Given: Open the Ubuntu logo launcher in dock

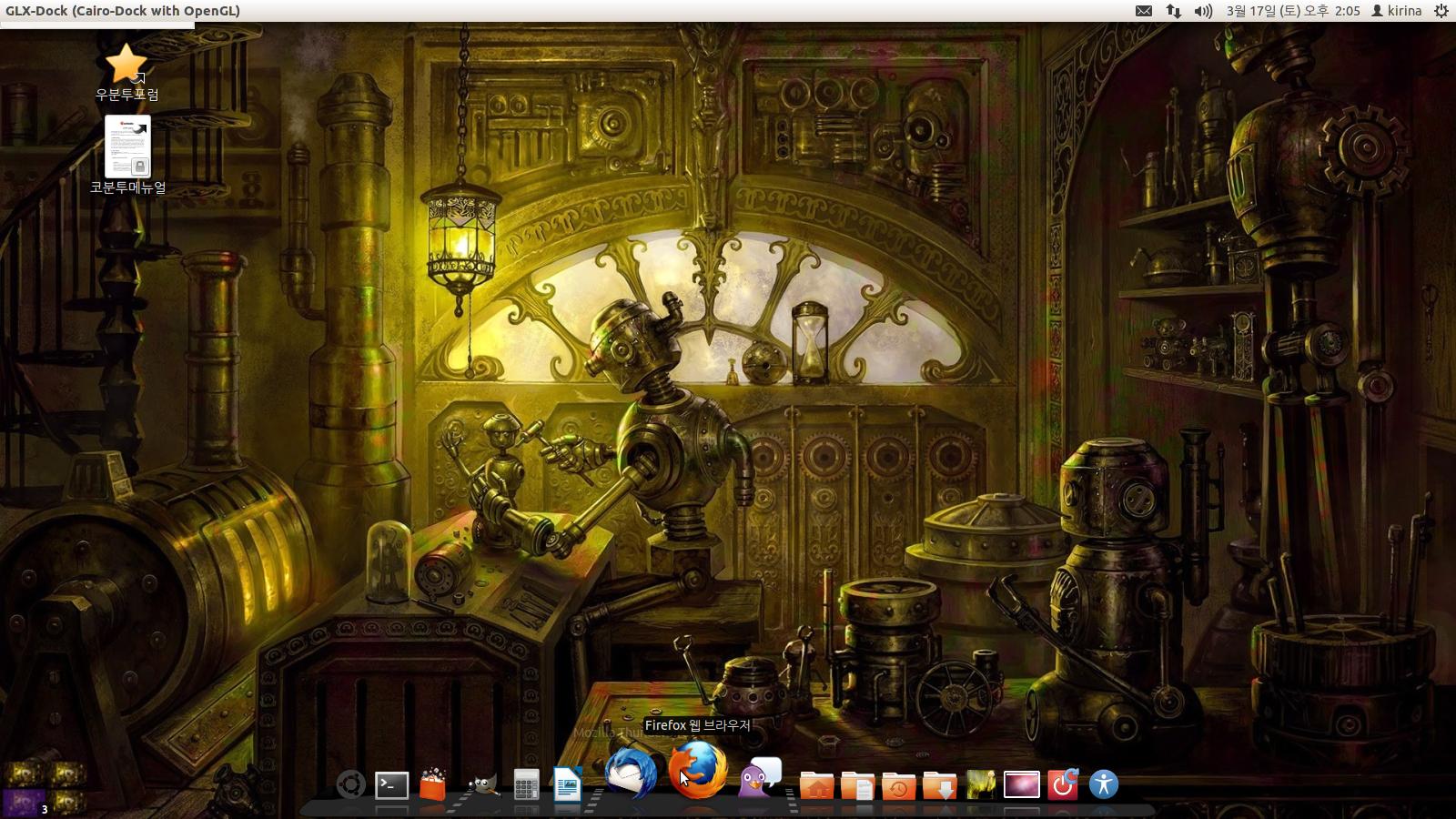Looking at the screenshot, I should pos(350,784).
